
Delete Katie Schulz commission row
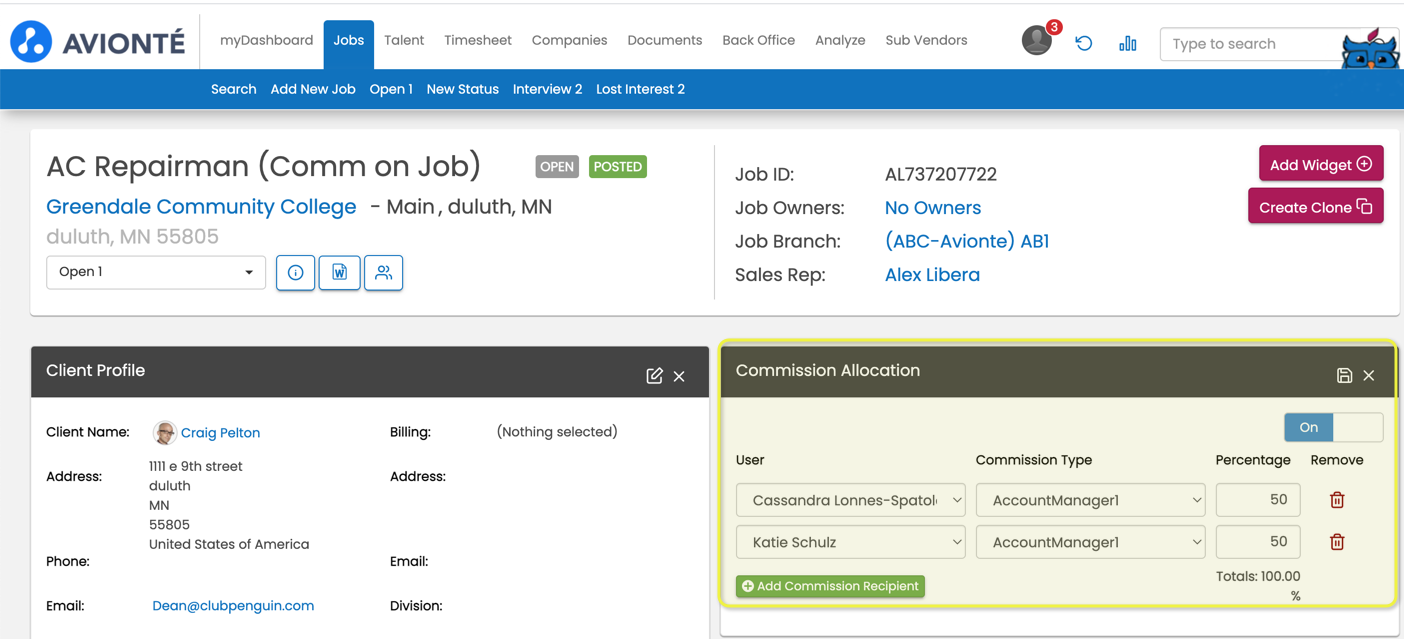pyautogui.click(x=1337, y=542)
